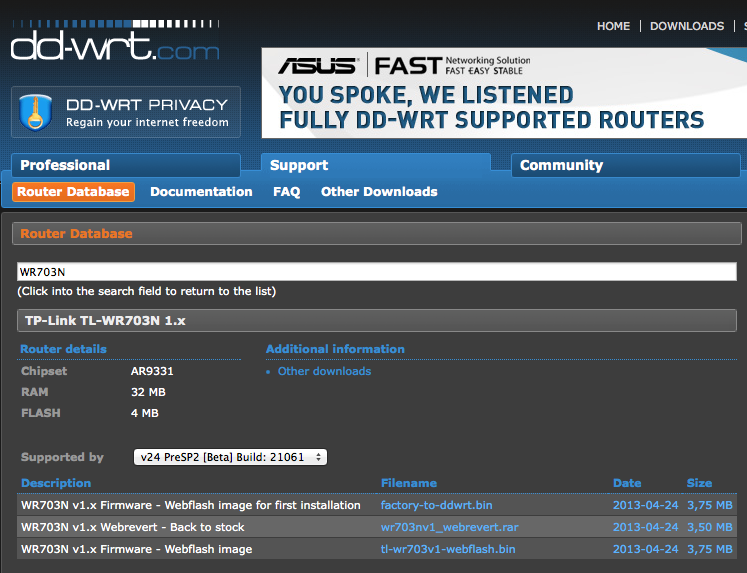Click the TP-Link TL-WR703N 1.x result header
The width and height of the screenshot is (747, 573).
pyautogui.click(x=376, y=321)
